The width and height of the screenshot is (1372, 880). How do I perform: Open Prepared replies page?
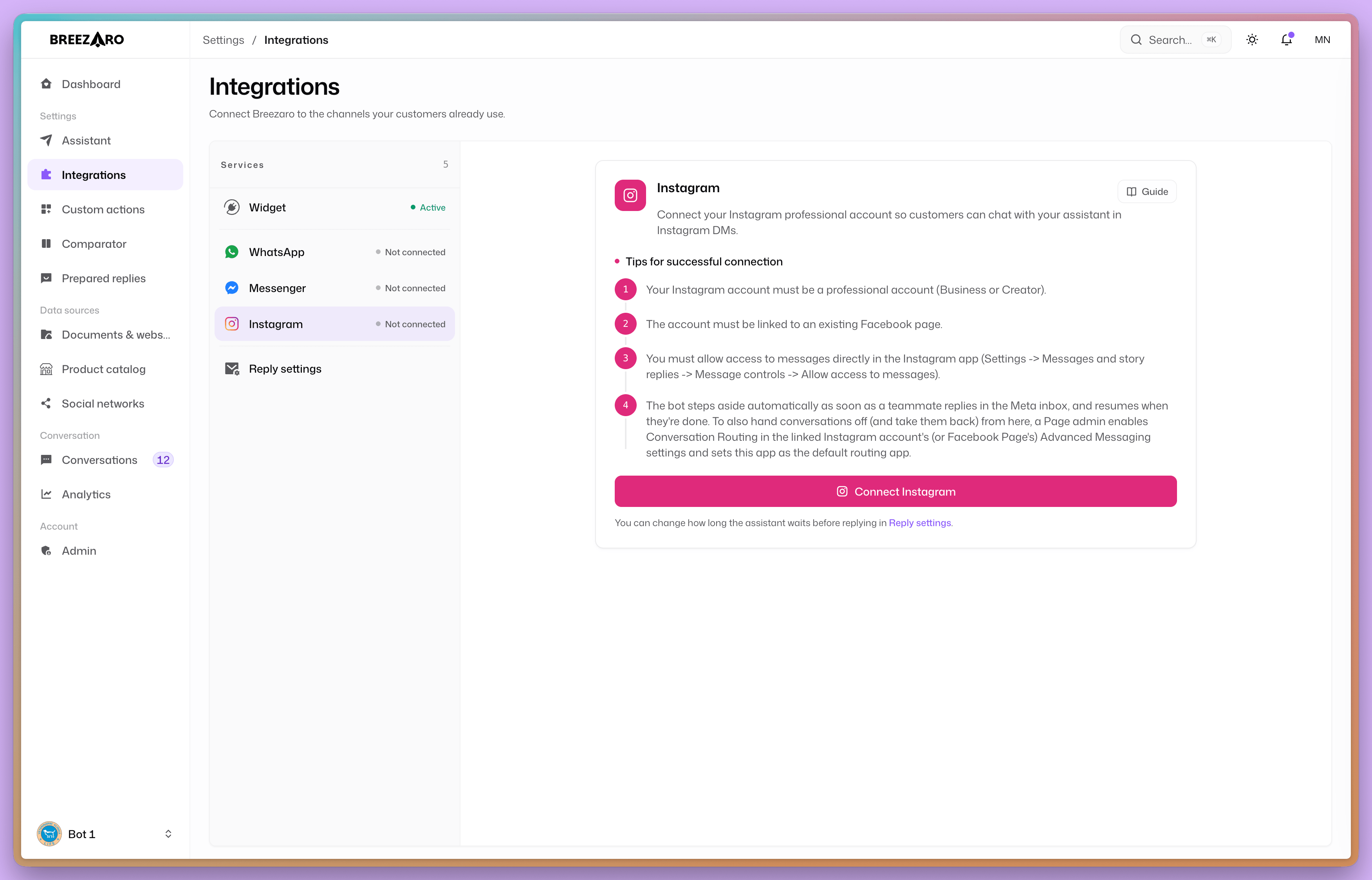105,278
